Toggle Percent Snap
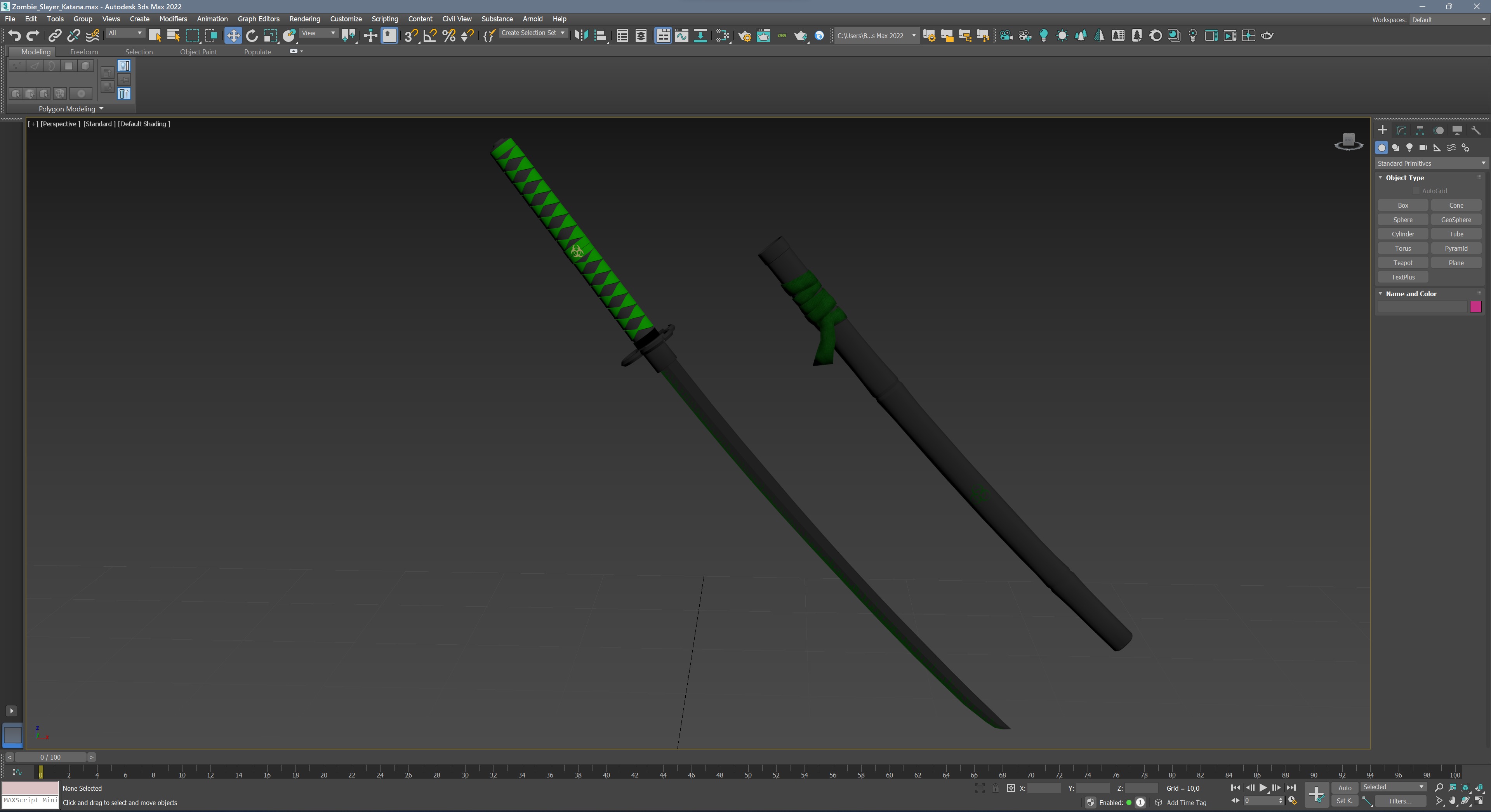This screenshot has width=1491, height=812. pos(448,36)
